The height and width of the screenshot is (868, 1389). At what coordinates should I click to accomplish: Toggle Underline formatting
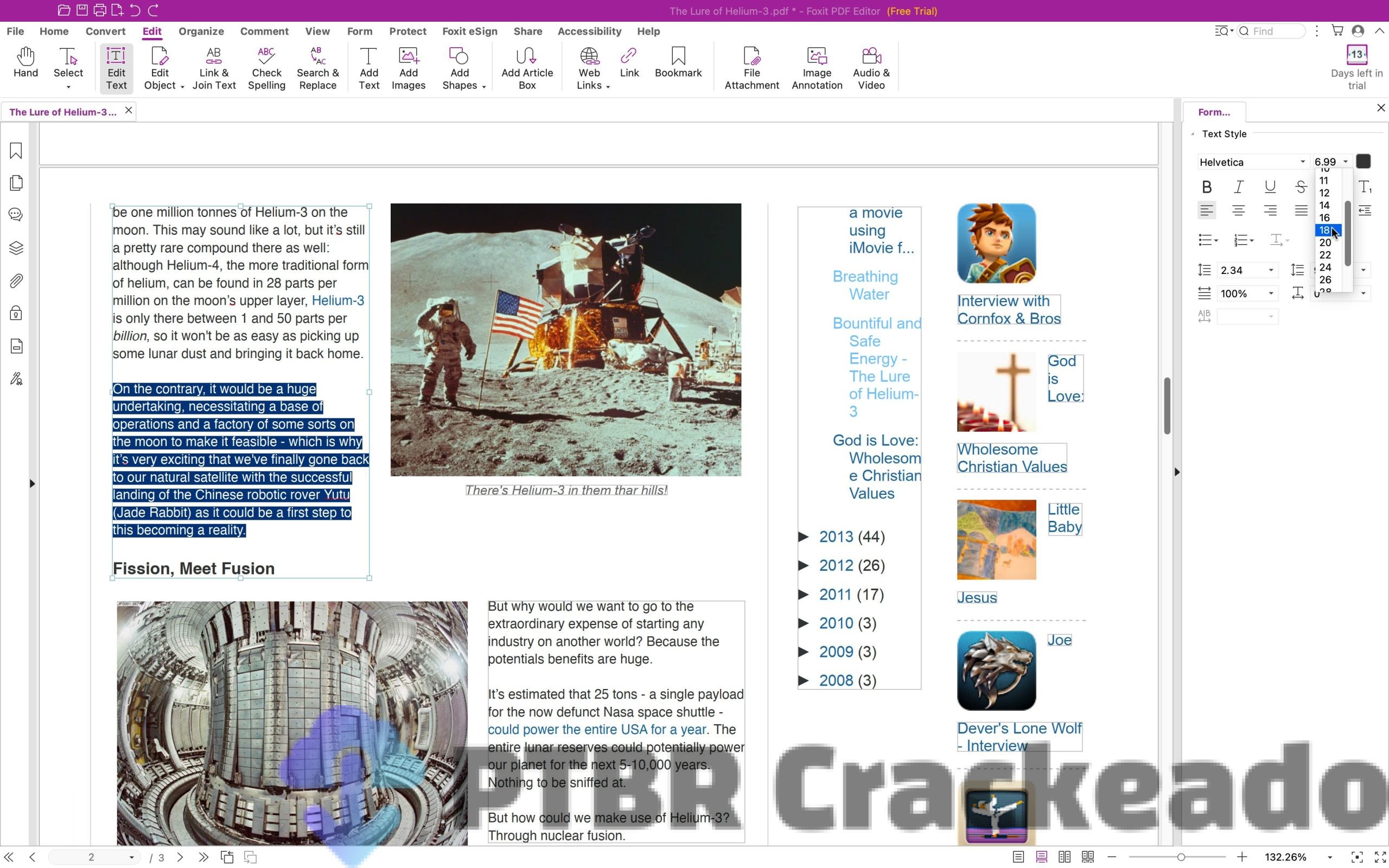pyautogui.click(x=1270, y=187)
